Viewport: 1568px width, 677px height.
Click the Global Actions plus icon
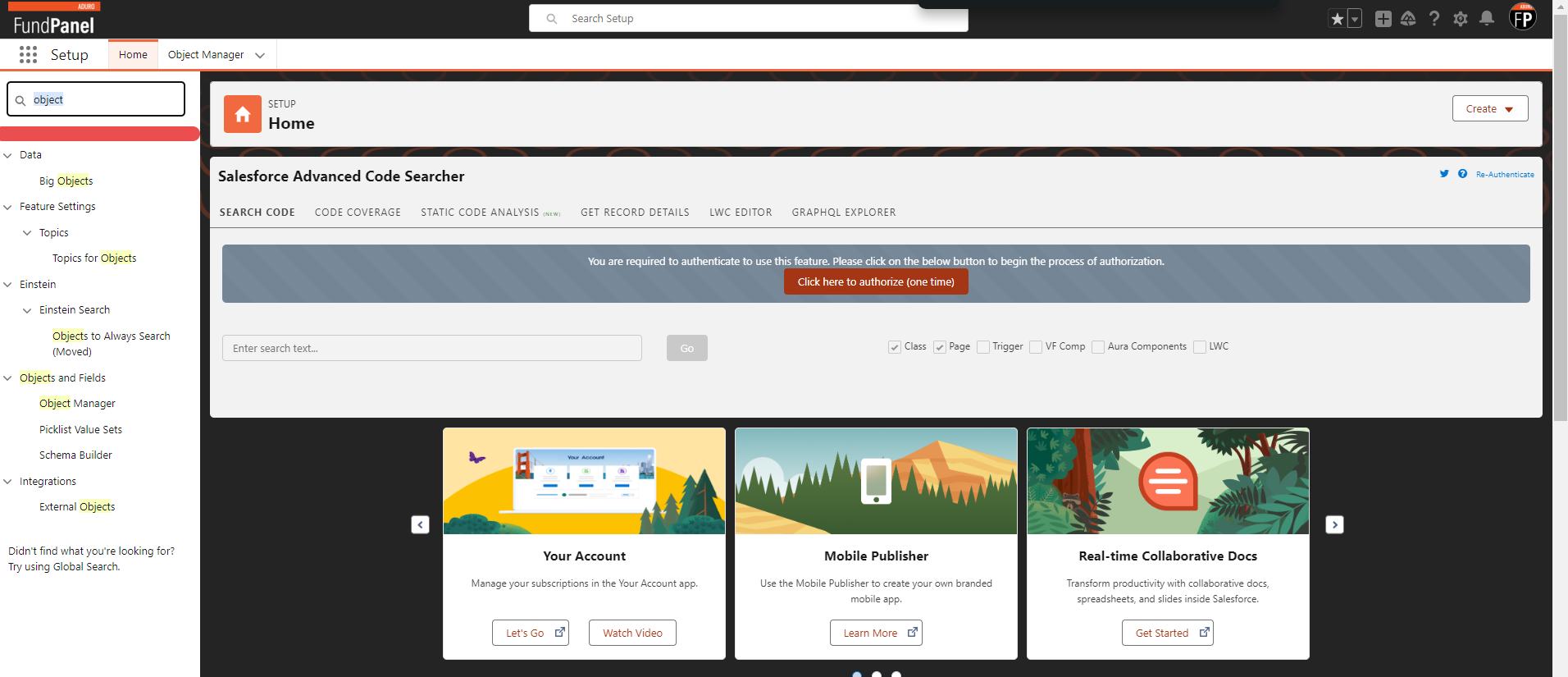1383,19
